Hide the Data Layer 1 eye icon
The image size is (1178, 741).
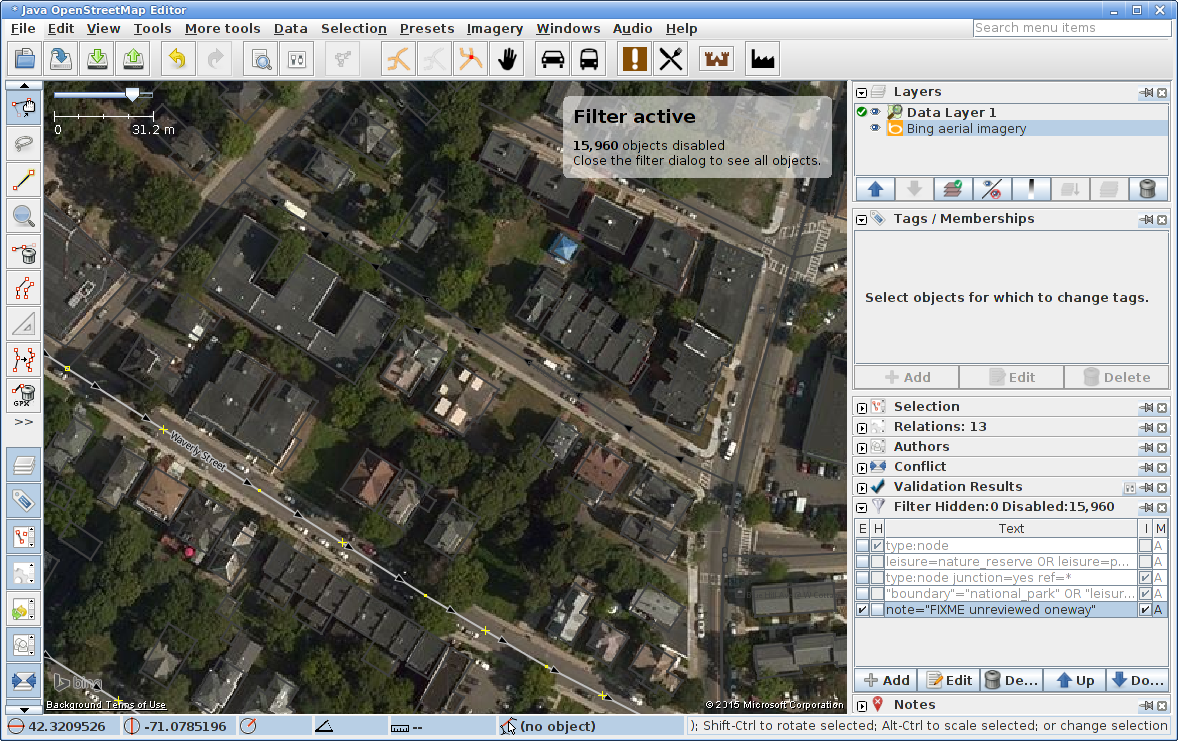pos(875,112)
